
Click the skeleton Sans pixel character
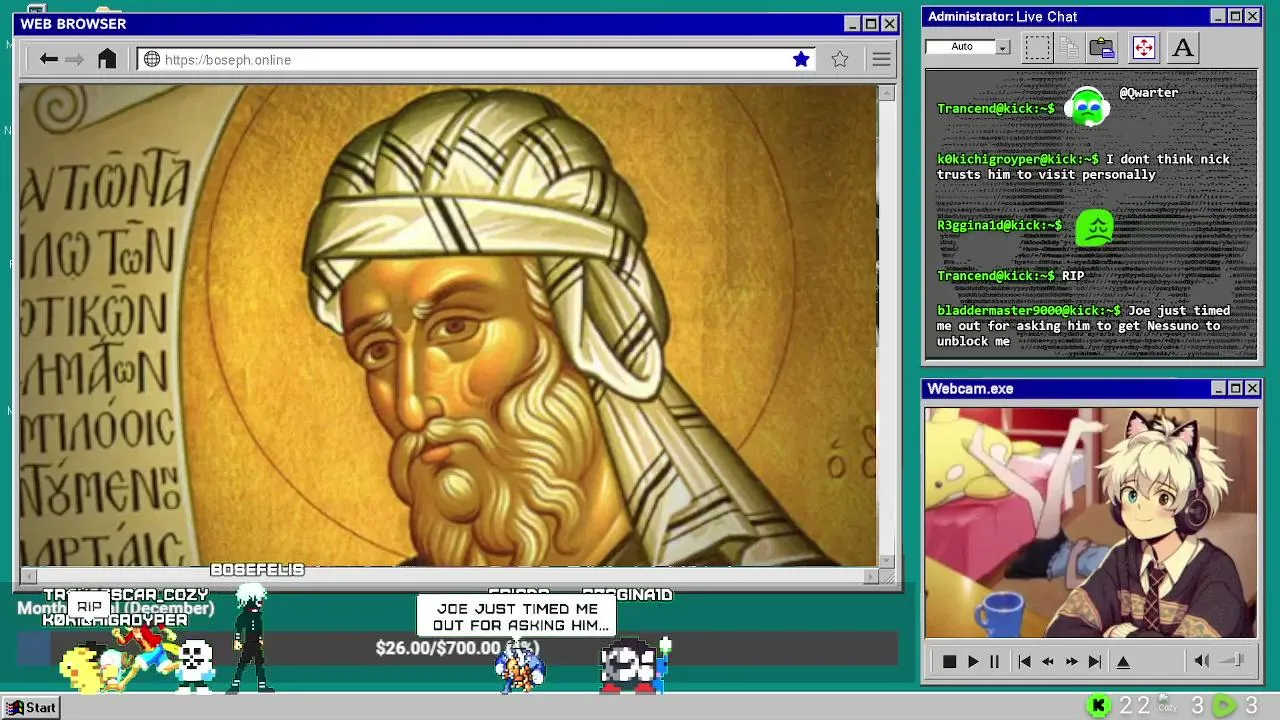tap(195, 666)
